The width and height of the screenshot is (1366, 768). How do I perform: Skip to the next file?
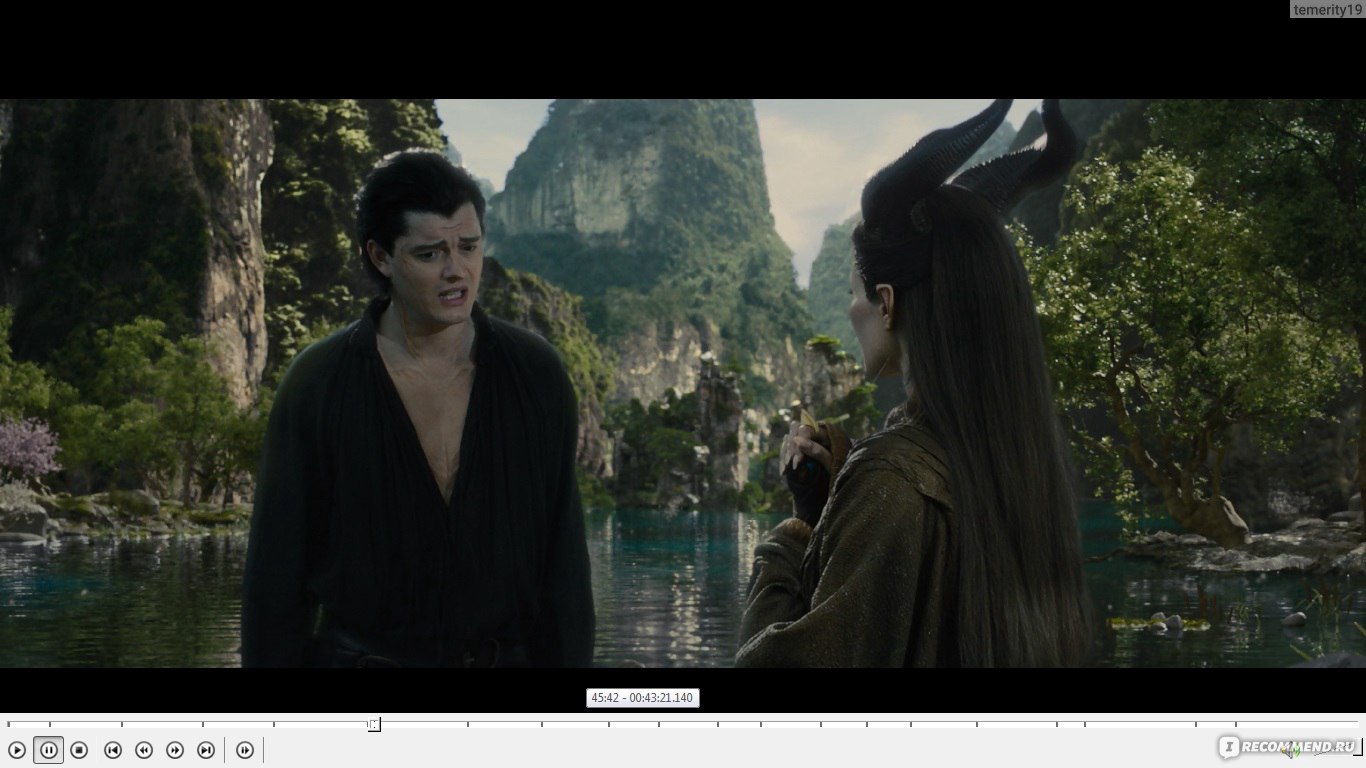pyautogui.click(x=206, y=750)
